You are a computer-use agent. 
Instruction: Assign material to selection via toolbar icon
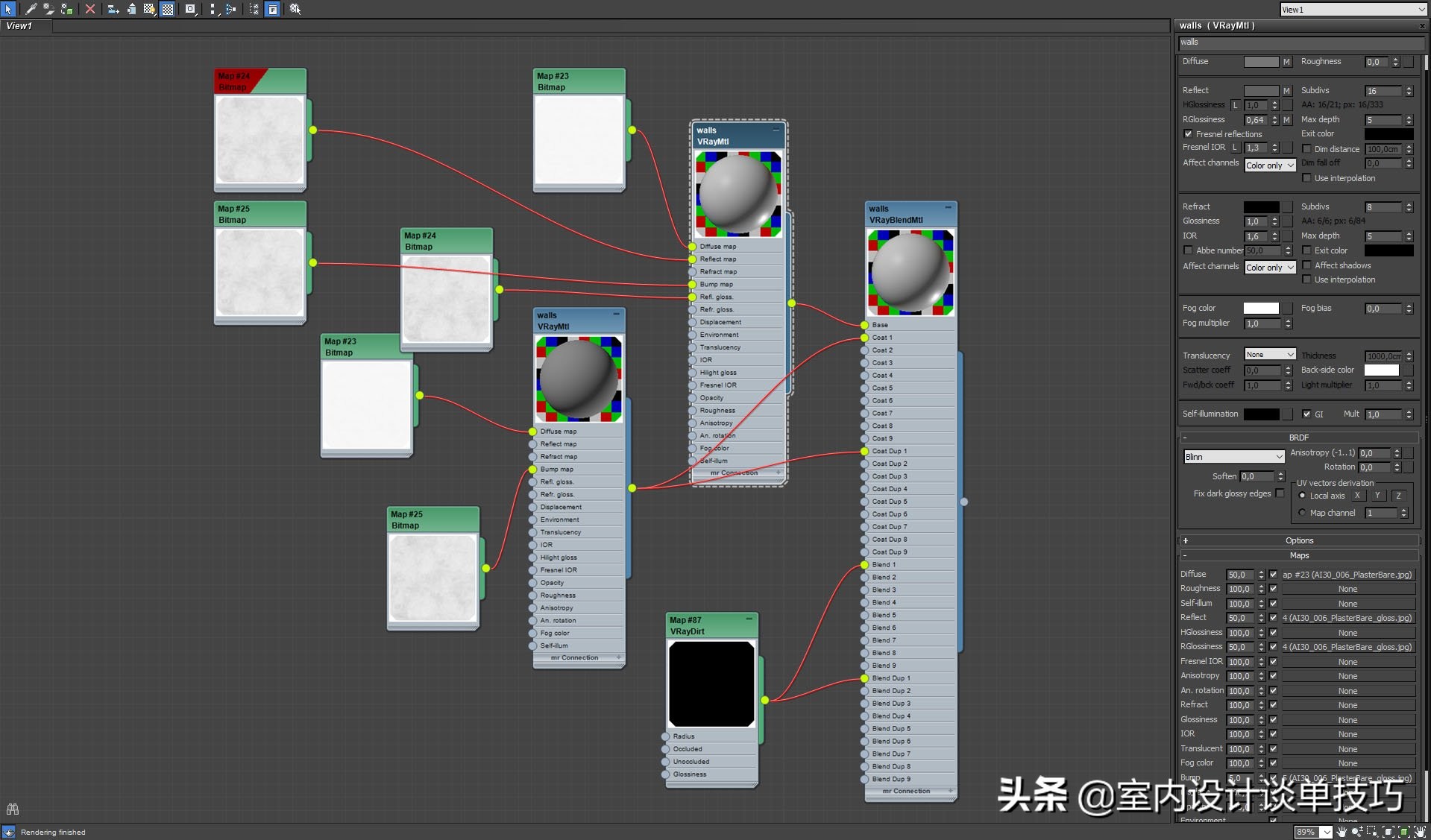67,9
